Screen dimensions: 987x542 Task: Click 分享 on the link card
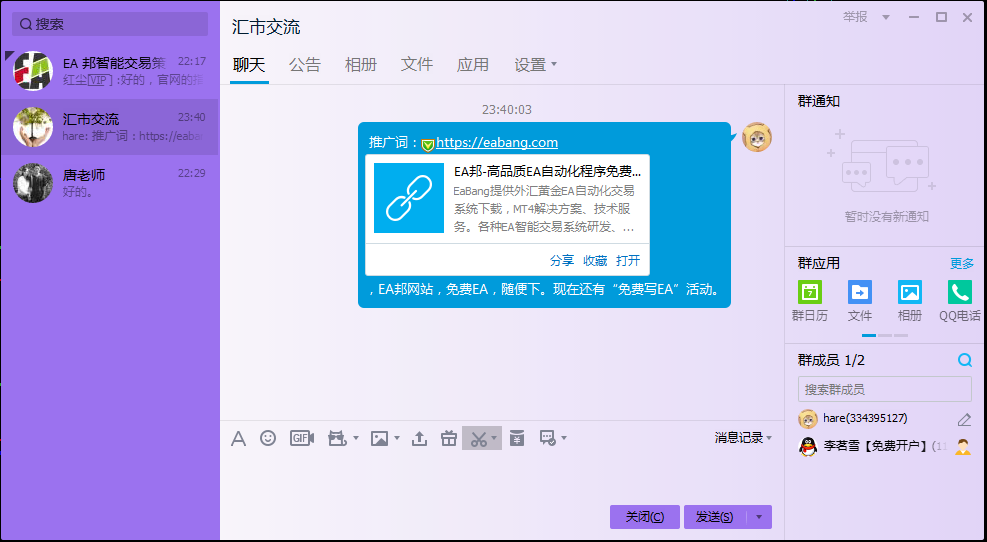pyautogui.click(x=561, y=261)
